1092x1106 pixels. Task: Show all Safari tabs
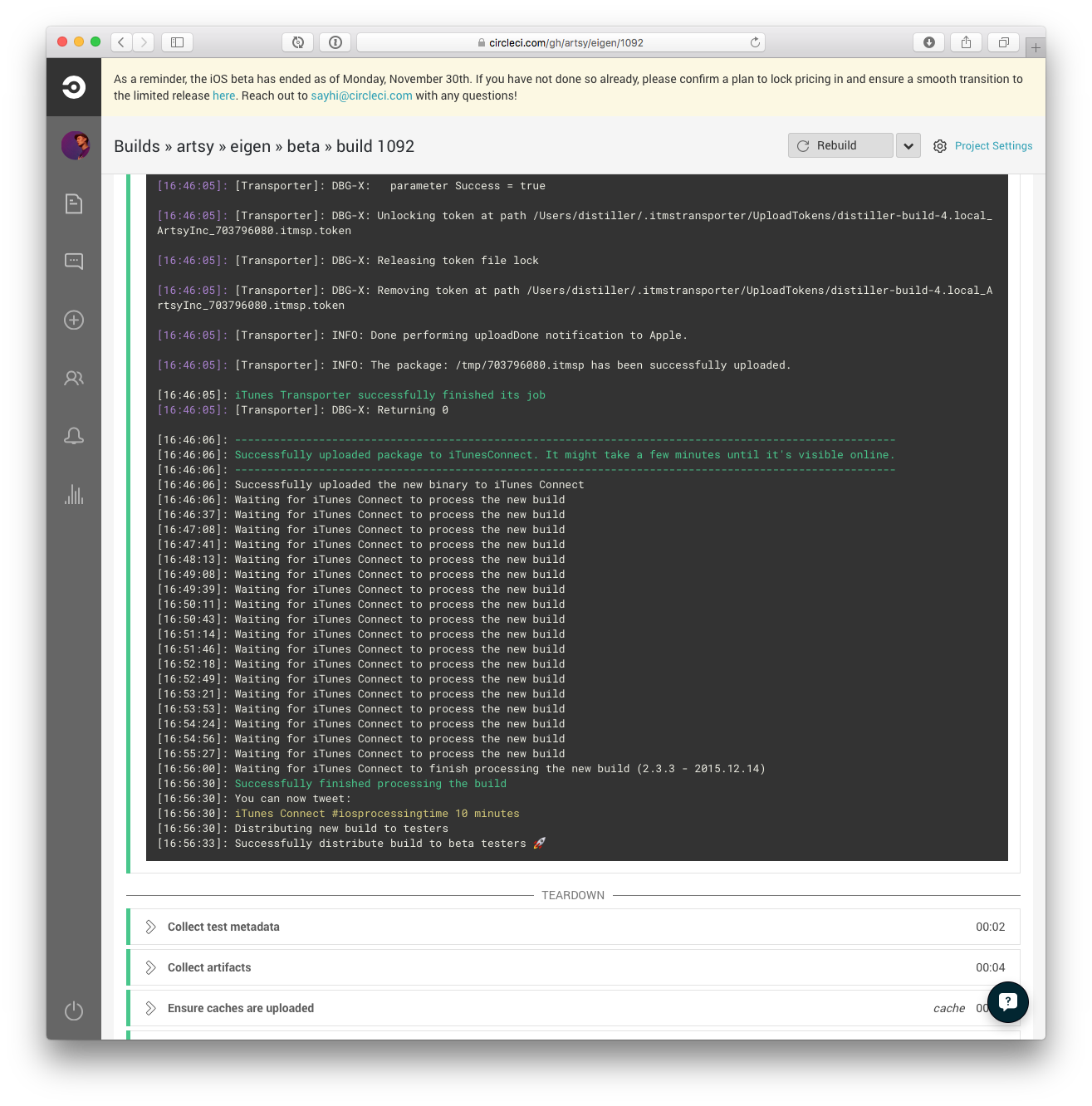click(1004, 42)
